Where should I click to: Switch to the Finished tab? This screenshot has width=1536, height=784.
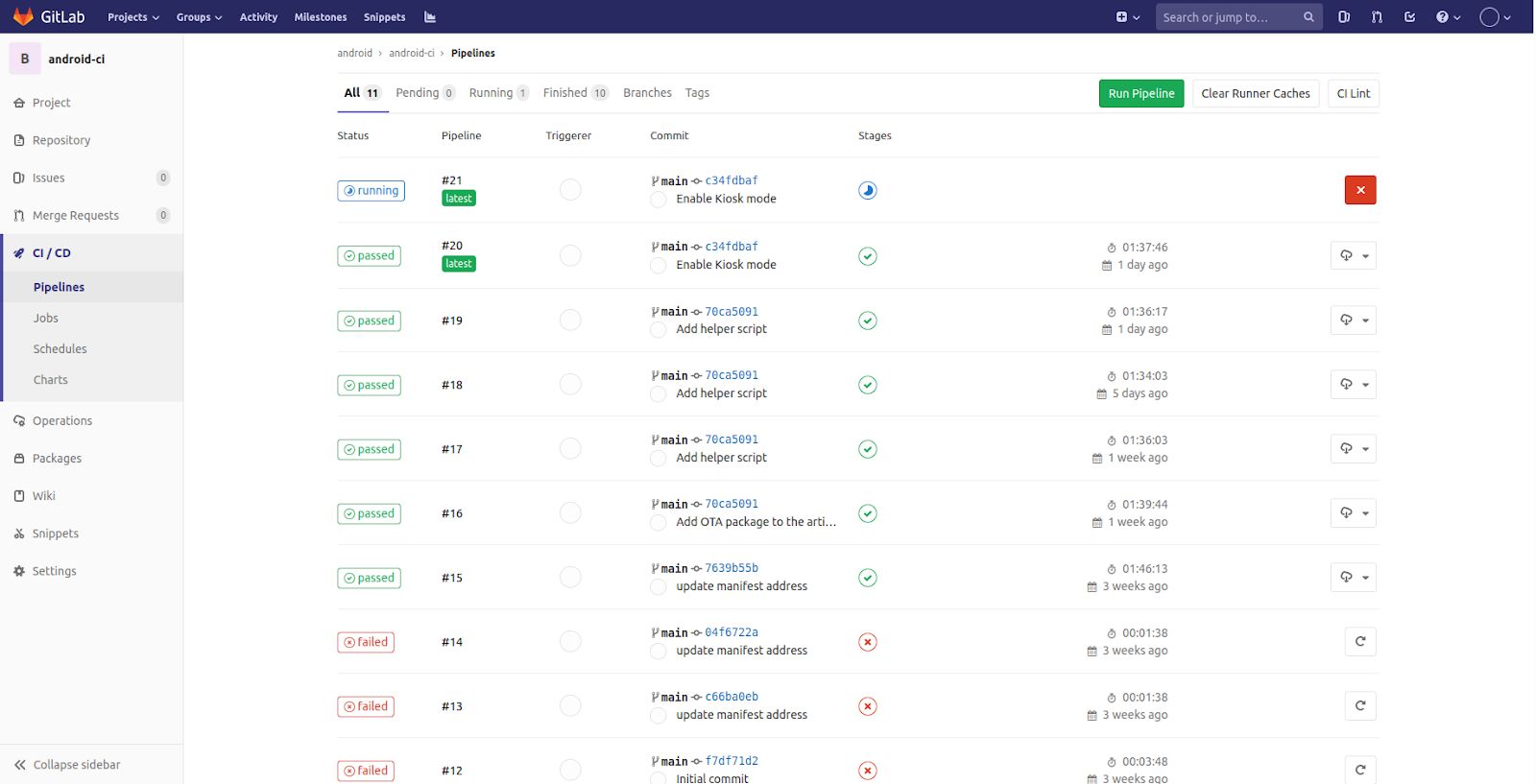click(x=575, y=93)
